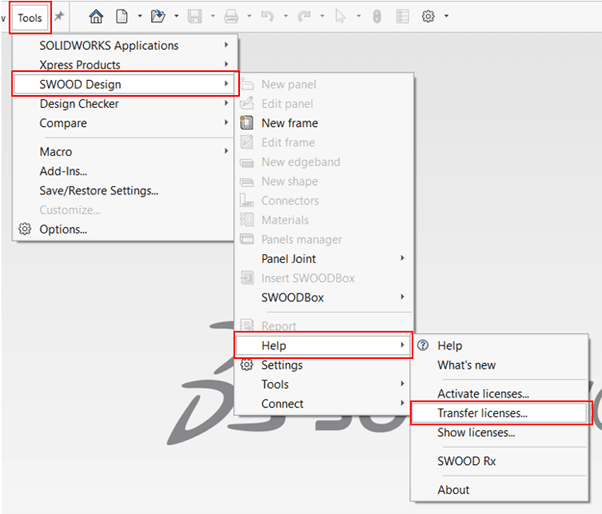Click the Redo arrow icon
The height and width of the screenshot is (514, 602).
[x=304, y=17]
